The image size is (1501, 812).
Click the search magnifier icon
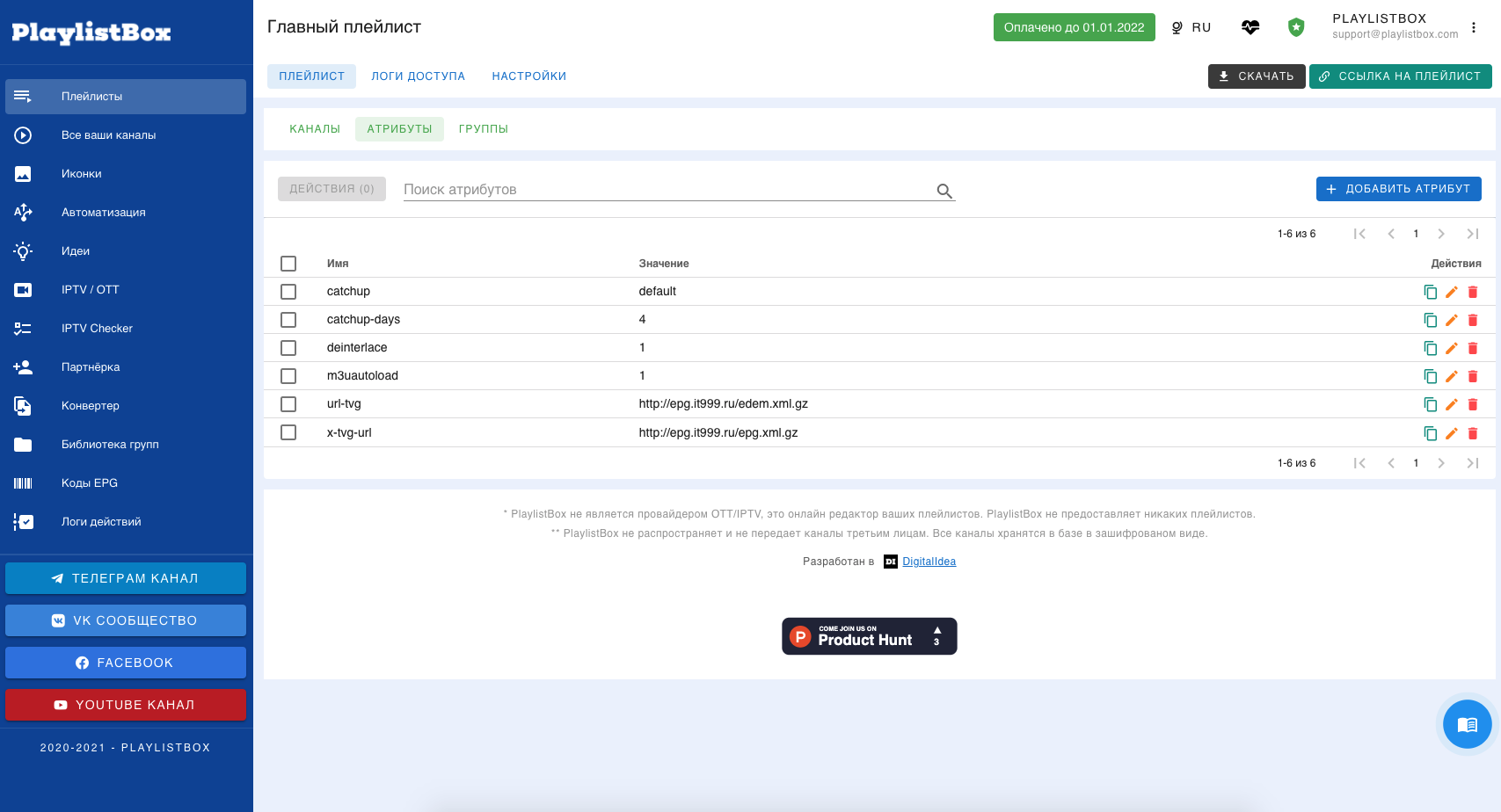[944, 191]
